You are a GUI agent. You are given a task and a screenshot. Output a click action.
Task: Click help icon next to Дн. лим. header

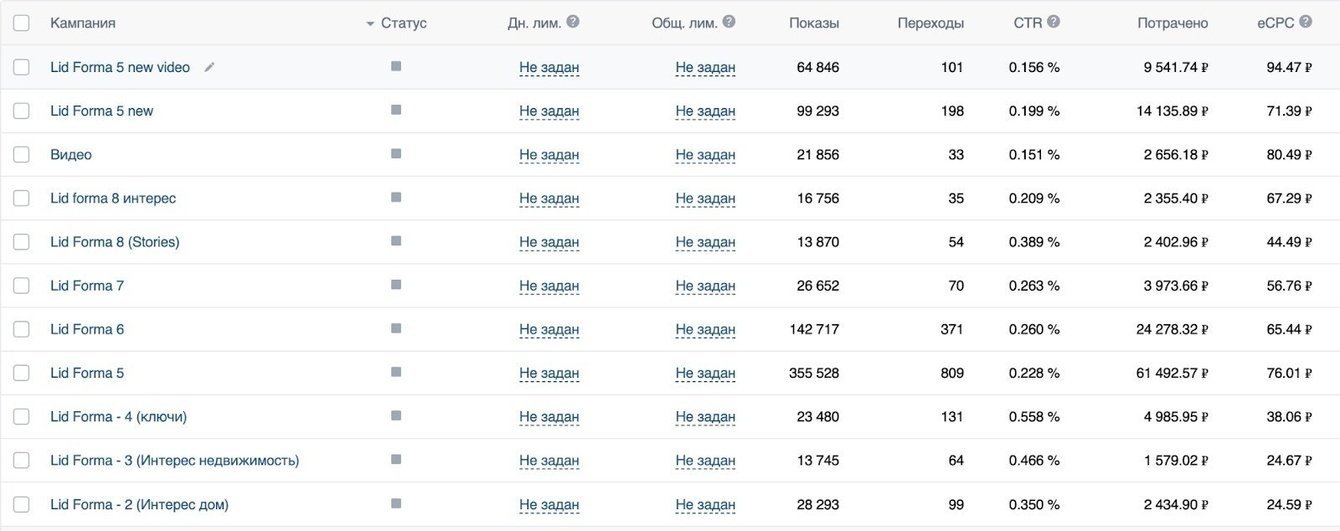tap(573, 22)
